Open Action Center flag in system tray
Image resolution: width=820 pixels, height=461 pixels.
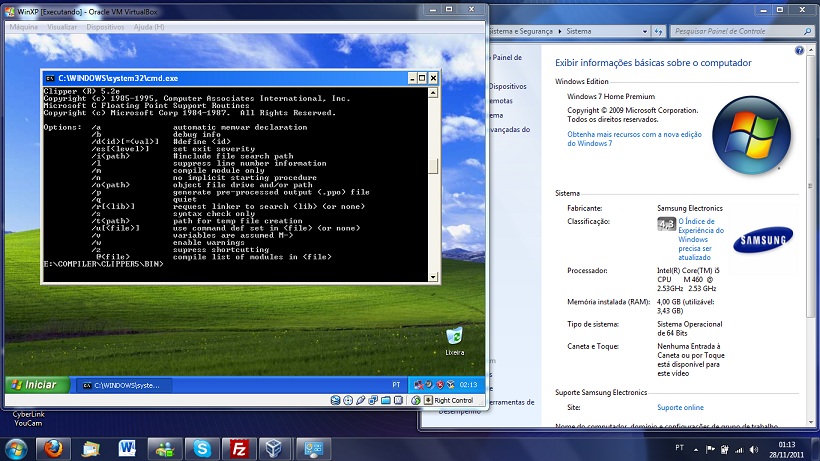[x=710, y=449]
